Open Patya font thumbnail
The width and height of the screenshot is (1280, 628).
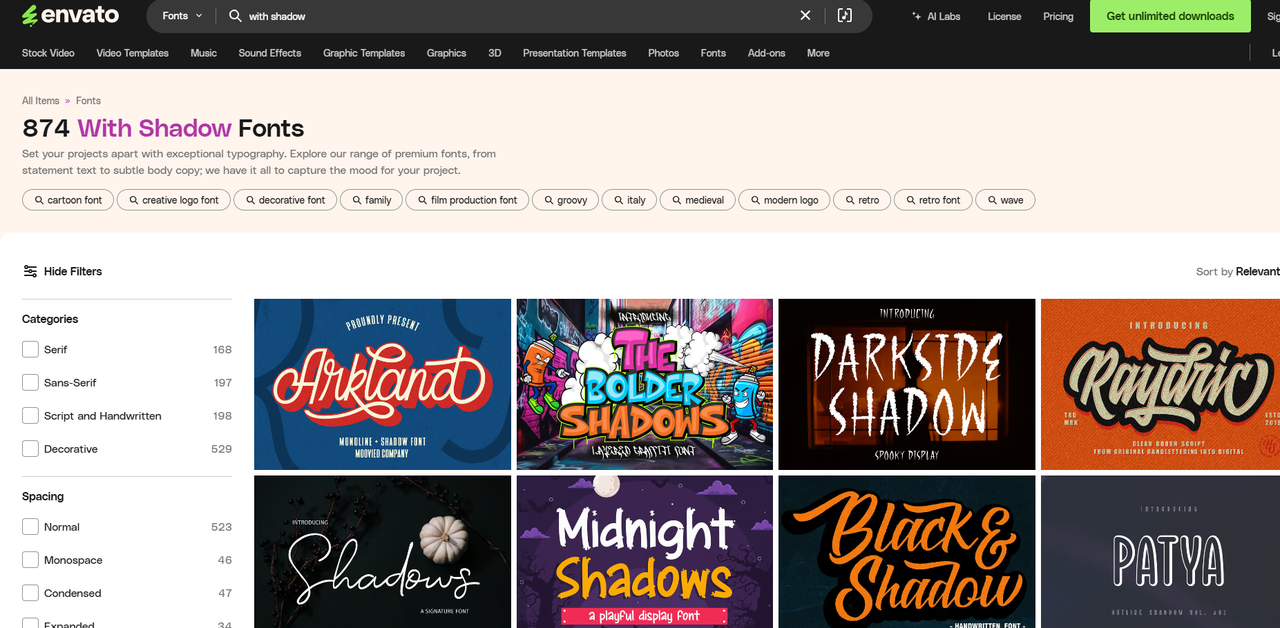(1160, 552)
